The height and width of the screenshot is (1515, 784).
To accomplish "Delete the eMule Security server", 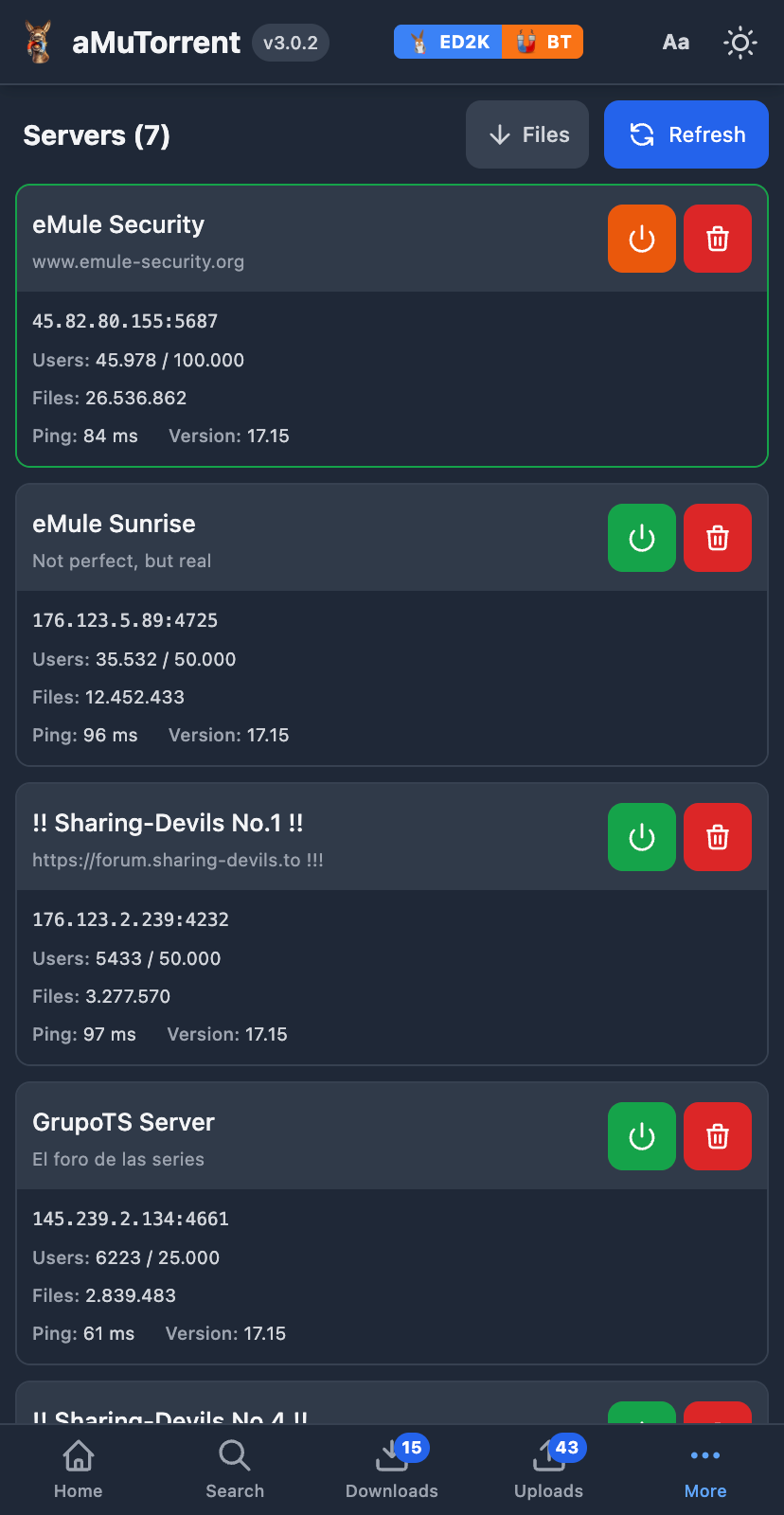I will point(717,239).
